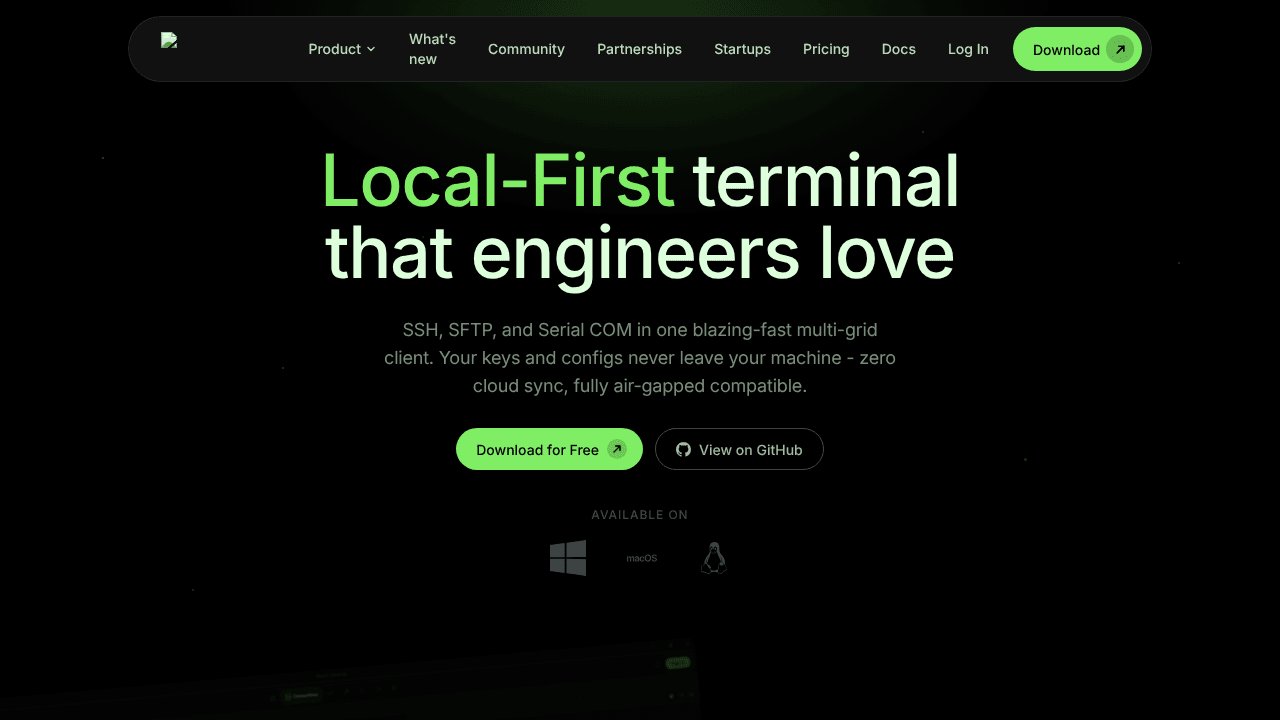The height and width of the screenshot is (720, 1280).
Task: Click the Download for Free button
Action: click(549, 449)
